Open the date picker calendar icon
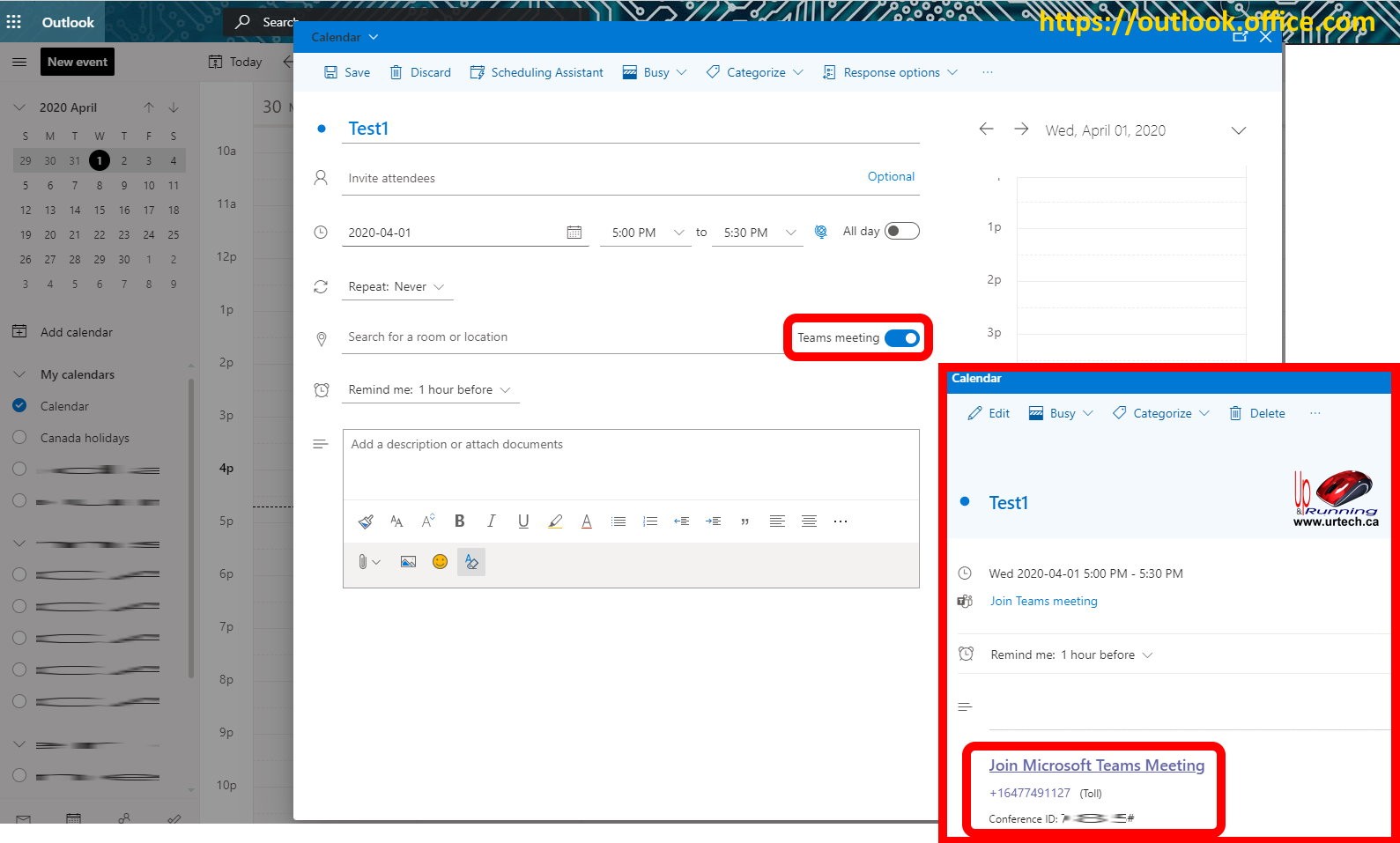Image resolution: width=1400 pixels, height=843 pixels. click(574, 233)
